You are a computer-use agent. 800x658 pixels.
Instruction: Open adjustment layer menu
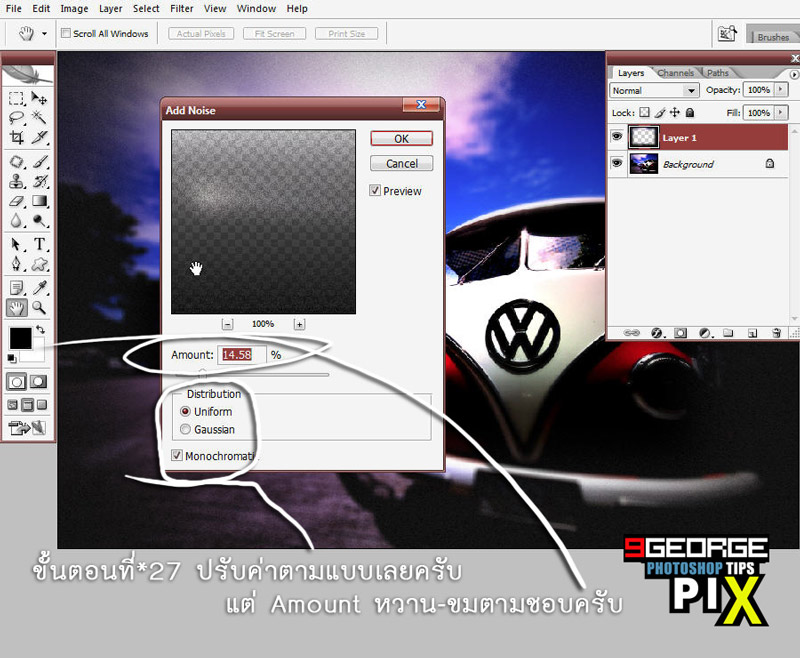point(705,333)
